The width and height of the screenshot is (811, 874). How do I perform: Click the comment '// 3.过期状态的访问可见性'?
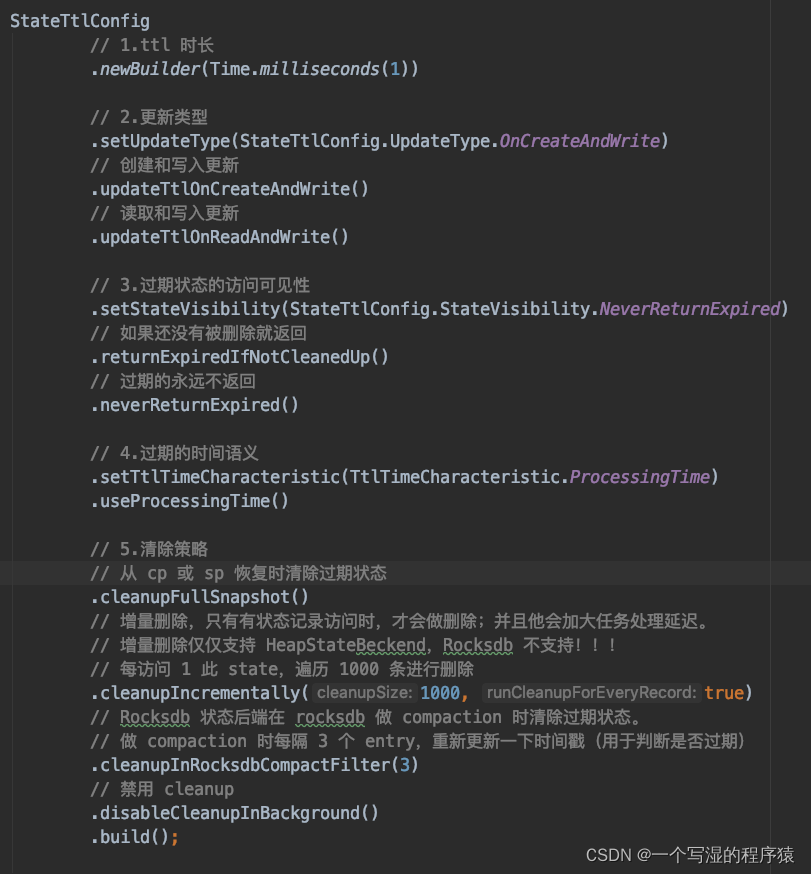[200, 285]
